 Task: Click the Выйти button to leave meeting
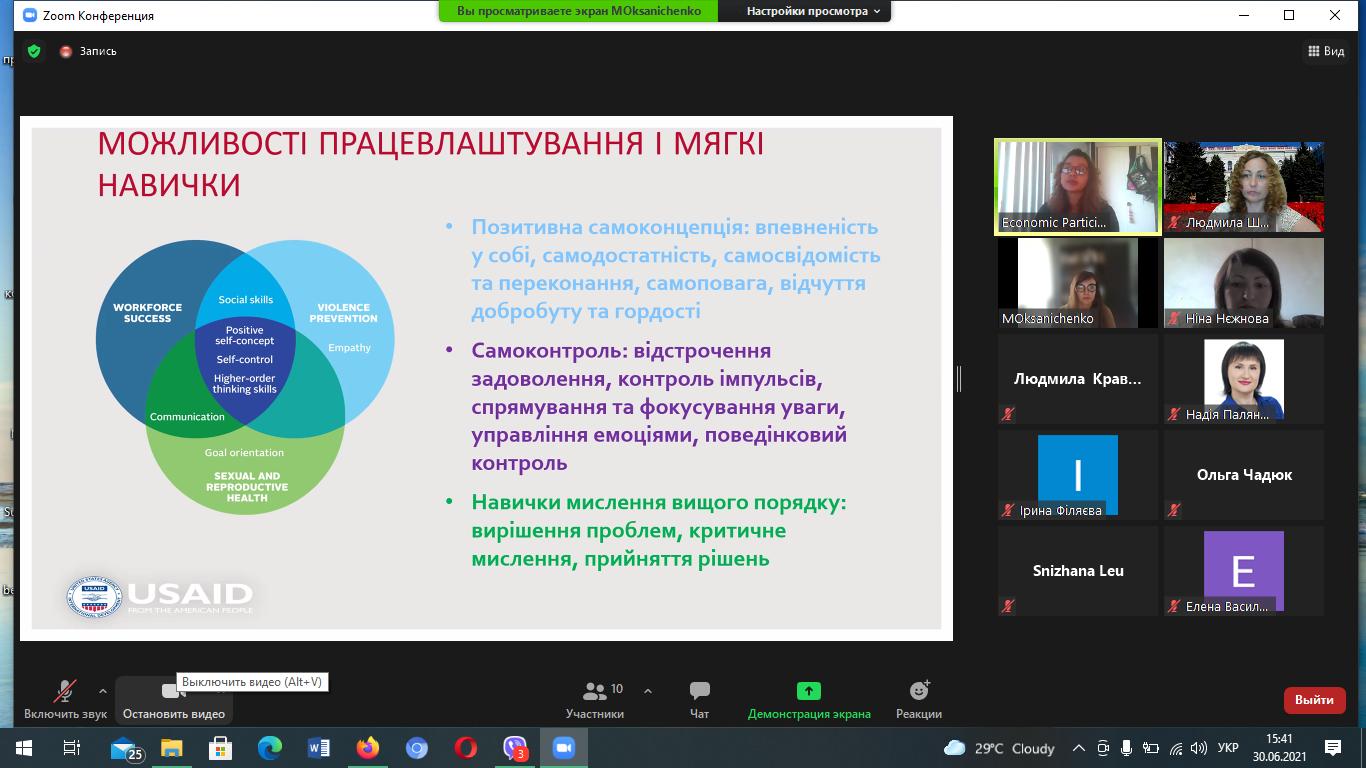pyautogui.click(x=1313, y=701)
